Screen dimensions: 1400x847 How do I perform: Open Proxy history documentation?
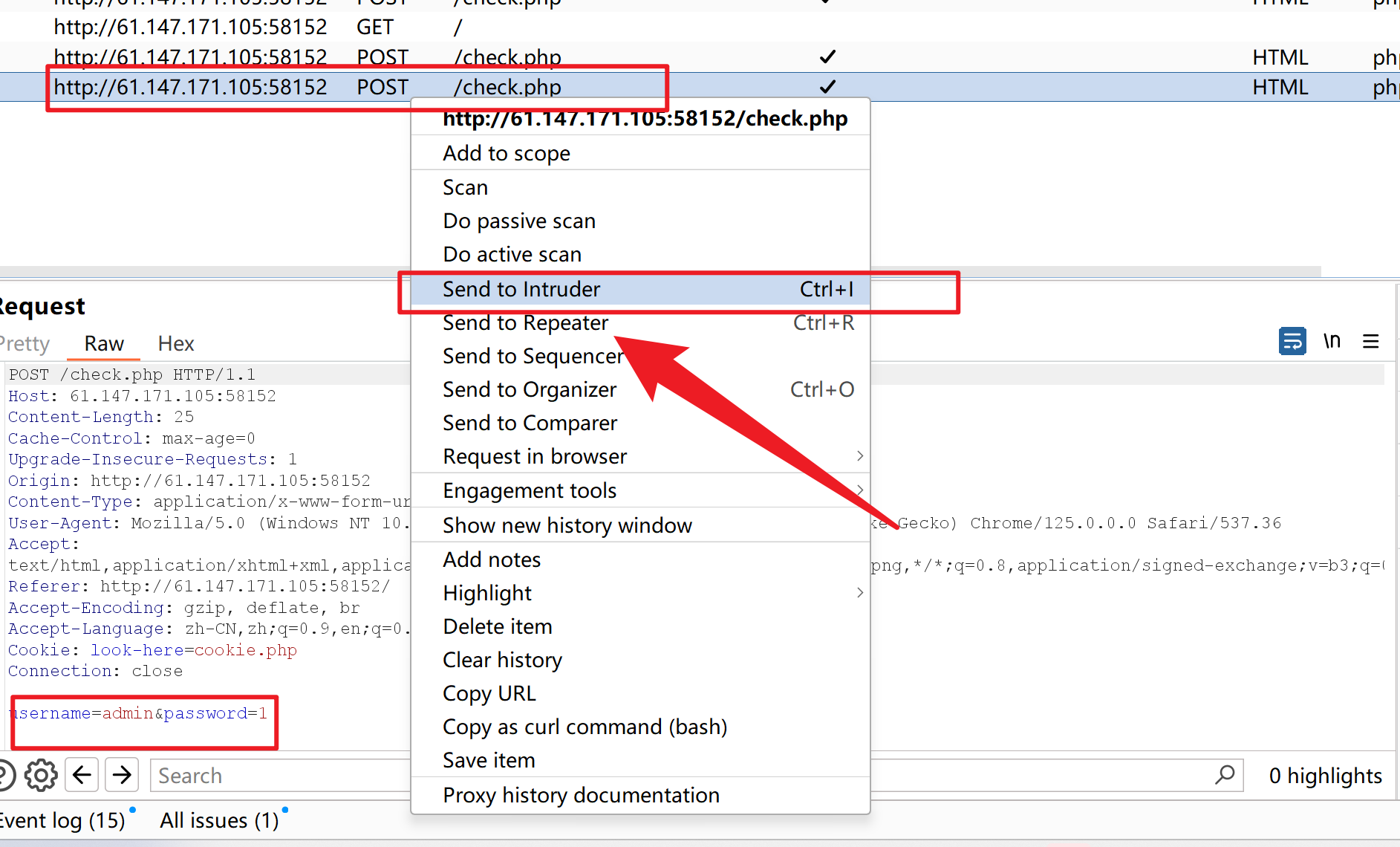[640, 795]
